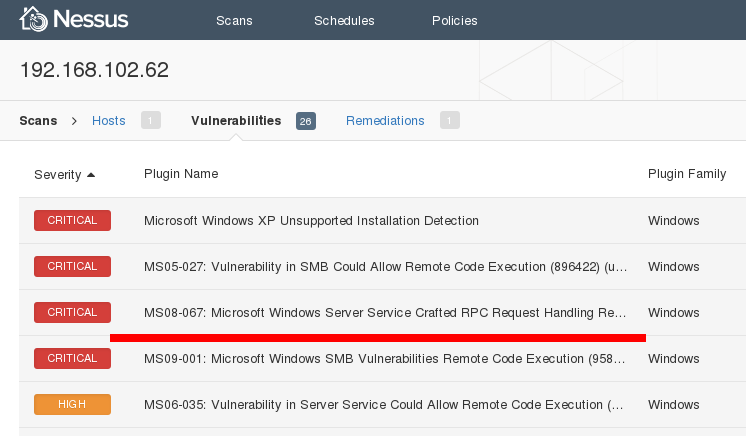Click CRITICAL badge for MS05-027
The height and width of the screenshot is (436, 746).
(x=72, y=267)
